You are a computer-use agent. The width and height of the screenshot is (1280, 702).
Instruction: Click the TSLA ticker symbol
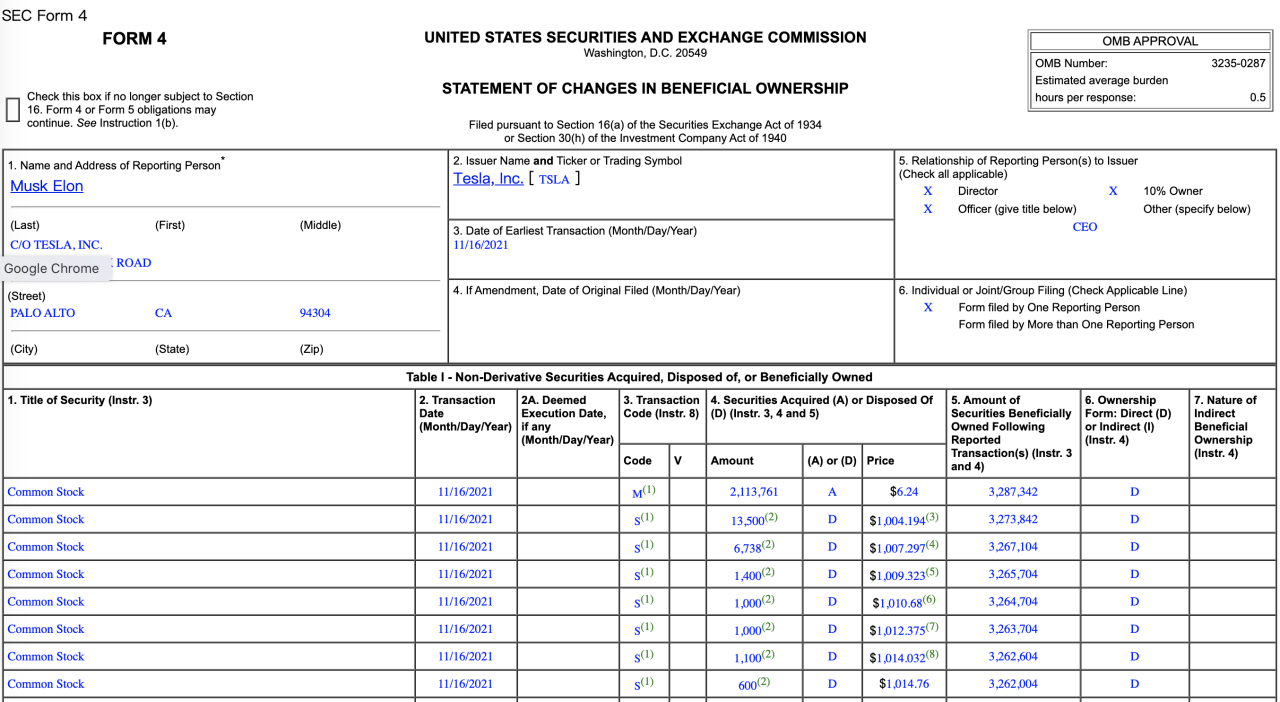553,180
